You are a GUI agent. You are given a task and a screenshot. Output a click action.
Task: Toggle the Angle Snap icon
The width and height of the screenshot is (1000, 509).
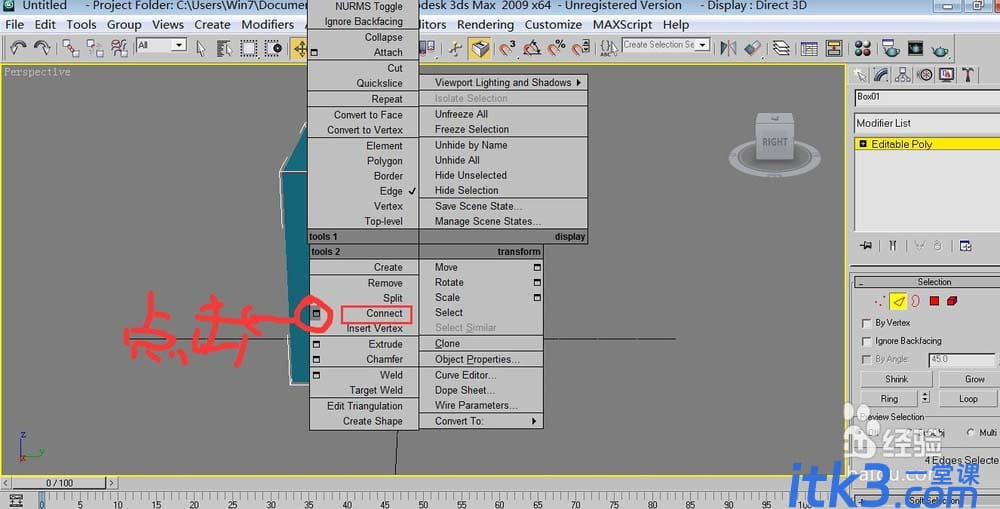(x=533, y=48)
